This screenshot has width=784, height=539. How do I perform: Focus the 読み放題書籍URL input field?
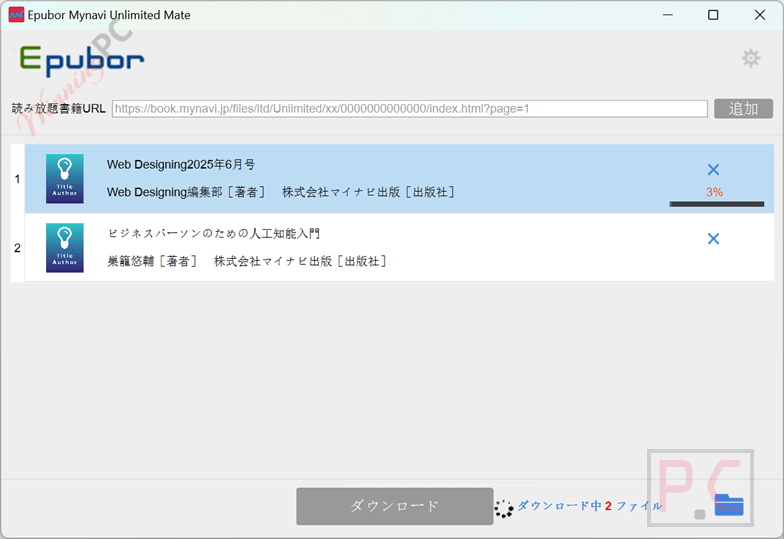click(410, 108)
